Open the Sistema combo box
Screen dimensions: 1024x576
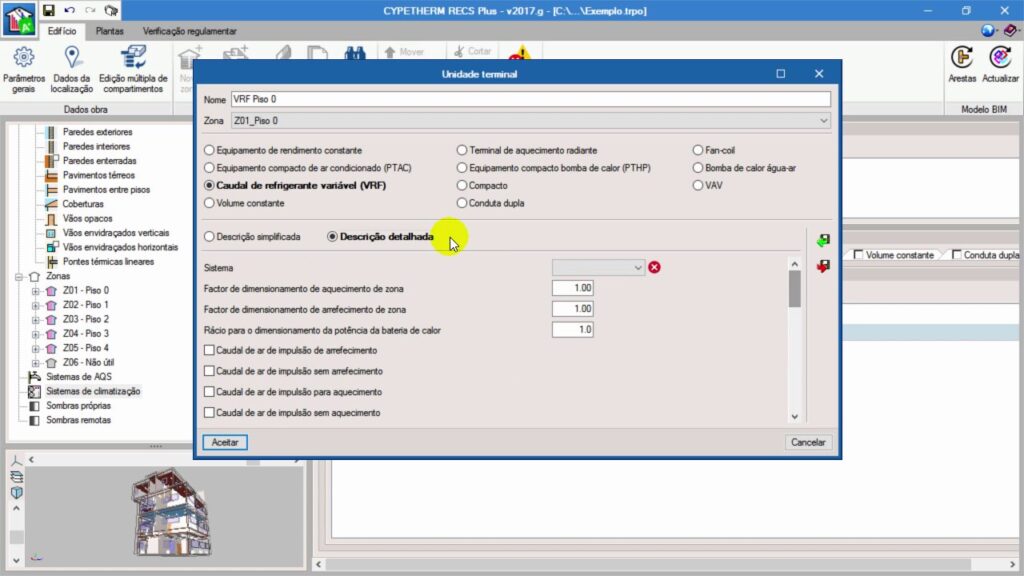pyautogui.click(x=598, y=267)
